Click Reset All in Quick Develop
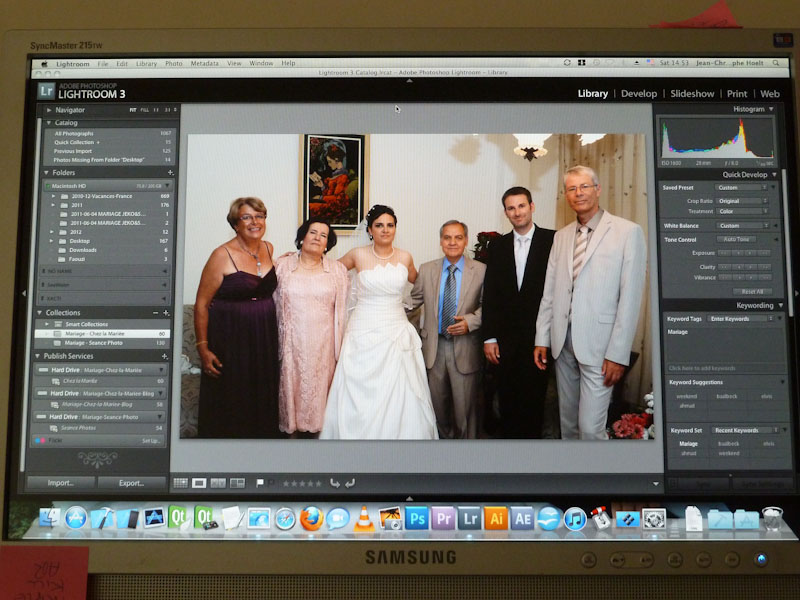Image resolution: width=800 pixels, height=600 pixels. [752, 292]
